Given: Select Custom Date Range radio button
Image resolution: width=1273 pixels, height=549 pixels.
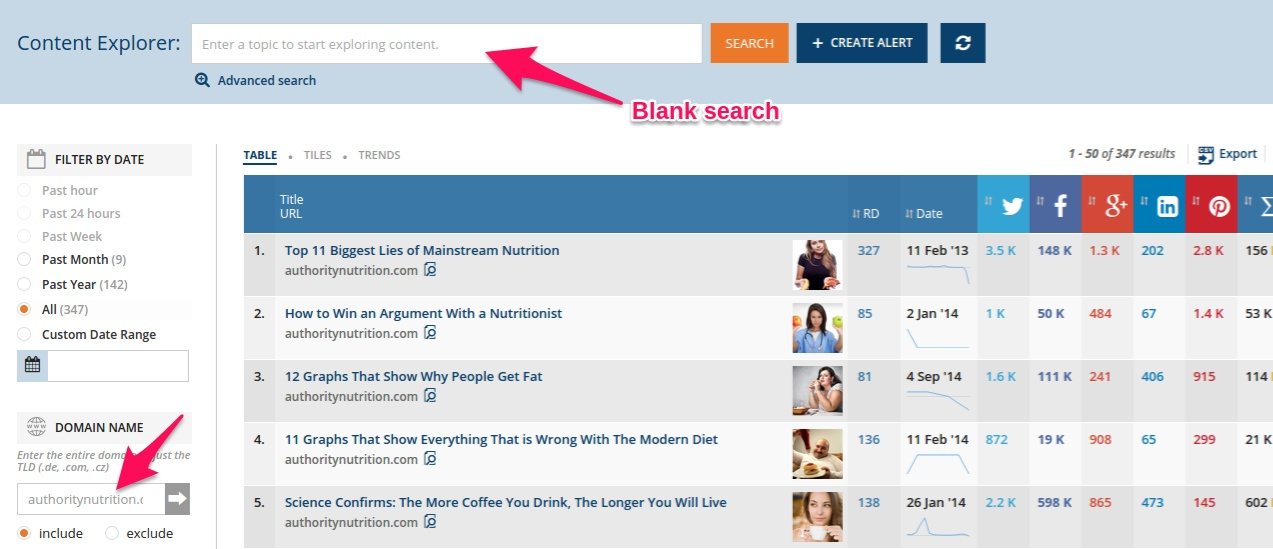Looking at the screenshot, I should point(24,335).
